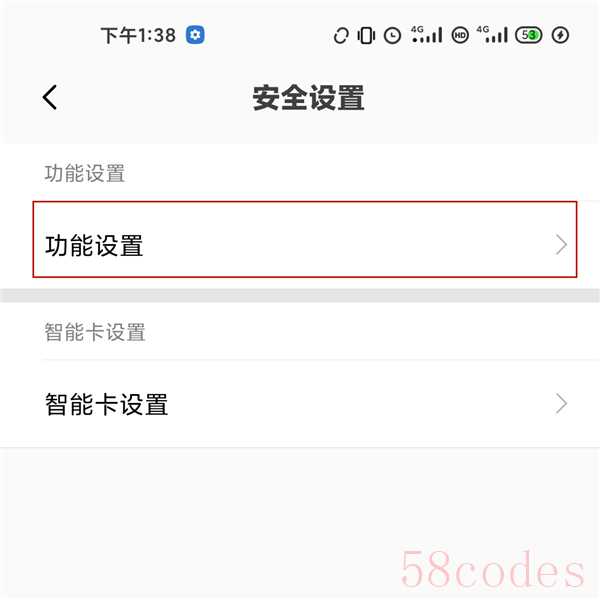Tap the second 4G signal bars icon

[x=492, y=34]
